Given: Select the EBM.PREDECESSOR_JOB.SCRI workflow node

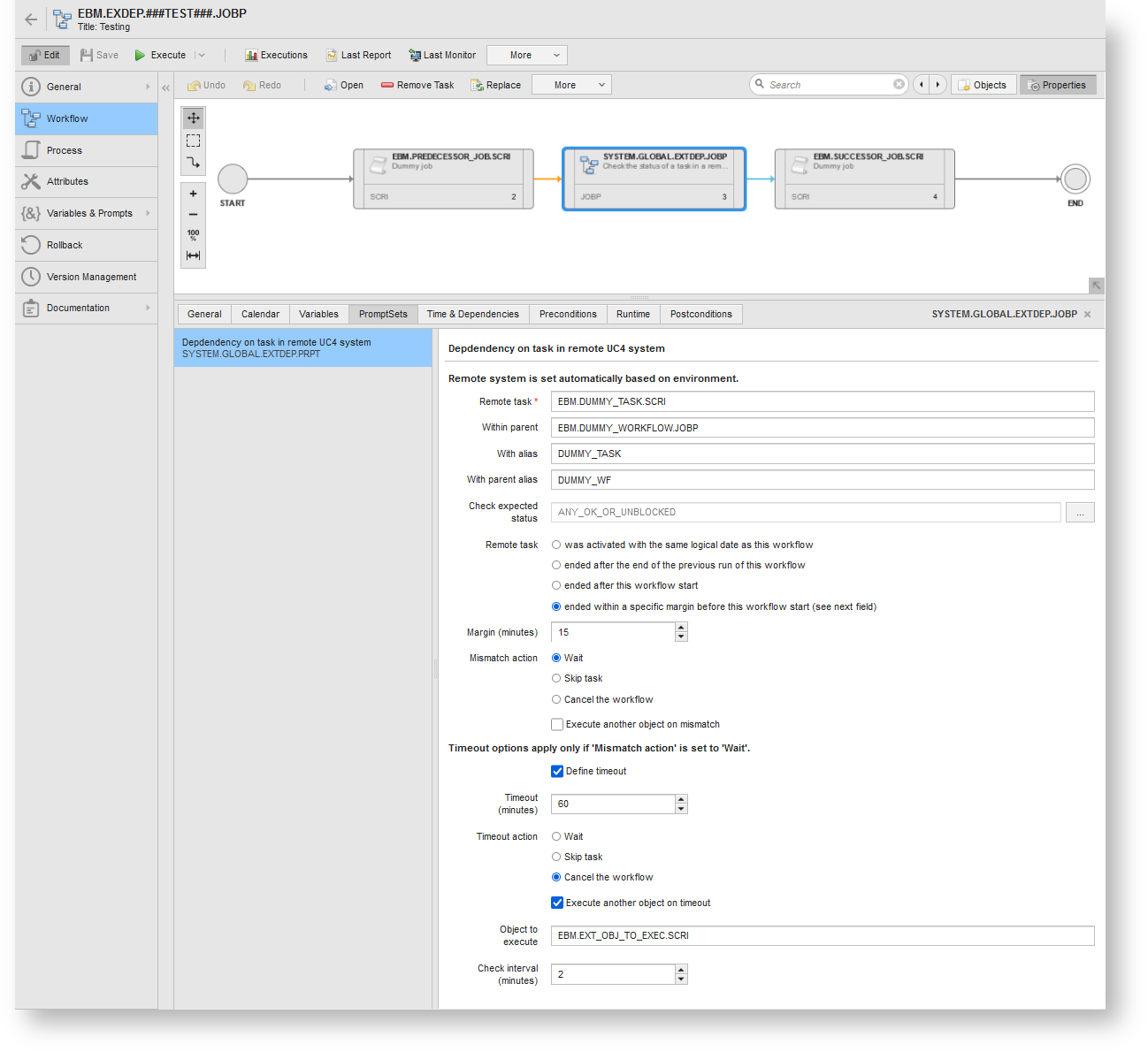Looking at the screenshot, I should (443, 179).
